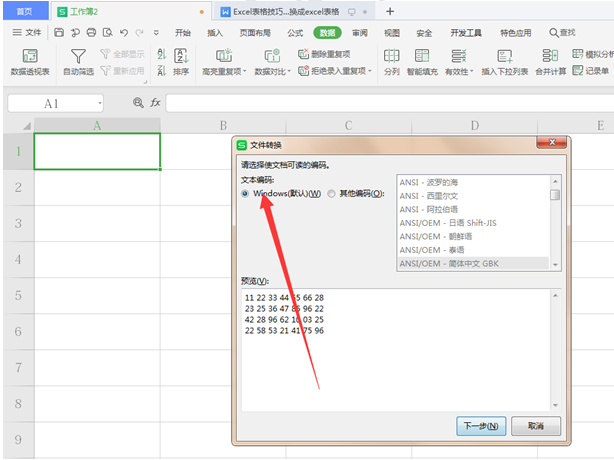The image size is (614, 460).
Task: Click the 智能填充 smart fill icon
Action: (425, 57)
